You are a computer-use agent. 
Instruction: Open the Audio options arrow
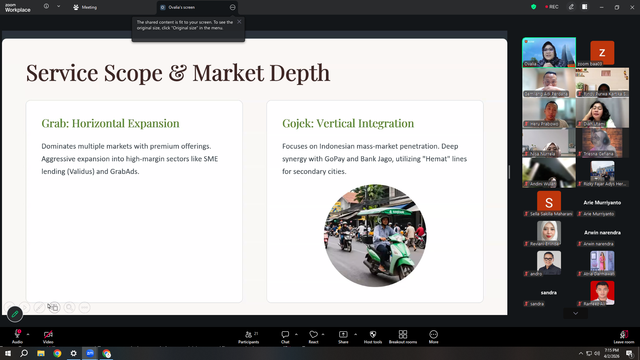pyautogui.click(x=28, y=334)
